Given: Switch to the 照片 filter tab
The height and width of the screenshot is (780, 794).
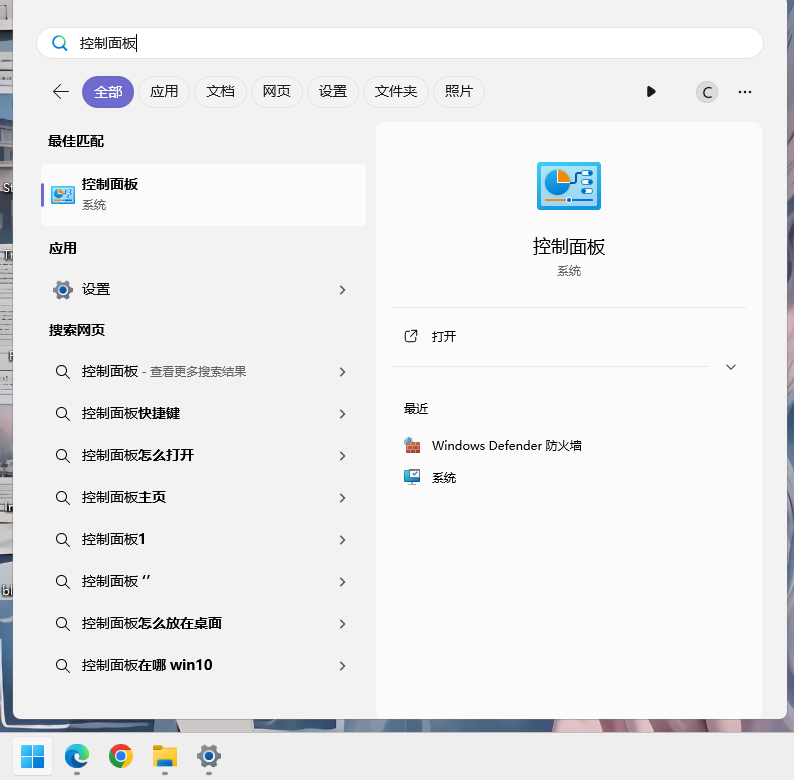Looking at the screenshot, I should pos(459,92).
